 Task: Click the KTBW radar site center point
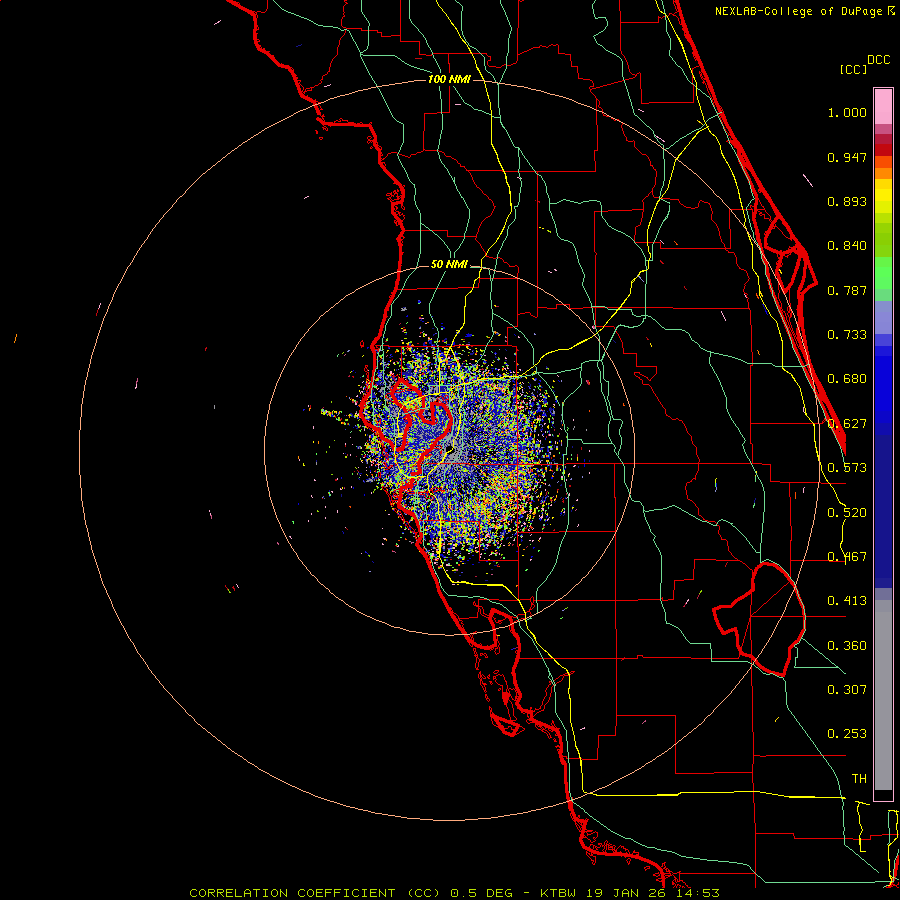(449, 449)
